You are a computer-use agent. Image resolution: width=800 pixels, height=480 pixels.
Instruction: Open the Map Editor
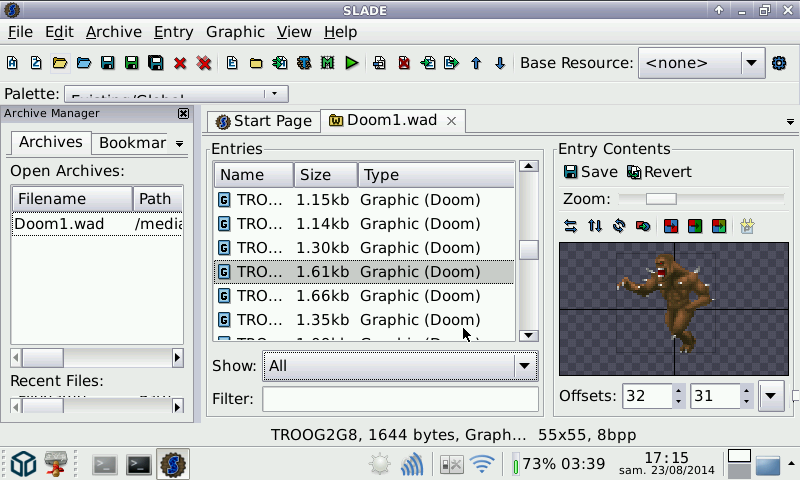(327, 63)
